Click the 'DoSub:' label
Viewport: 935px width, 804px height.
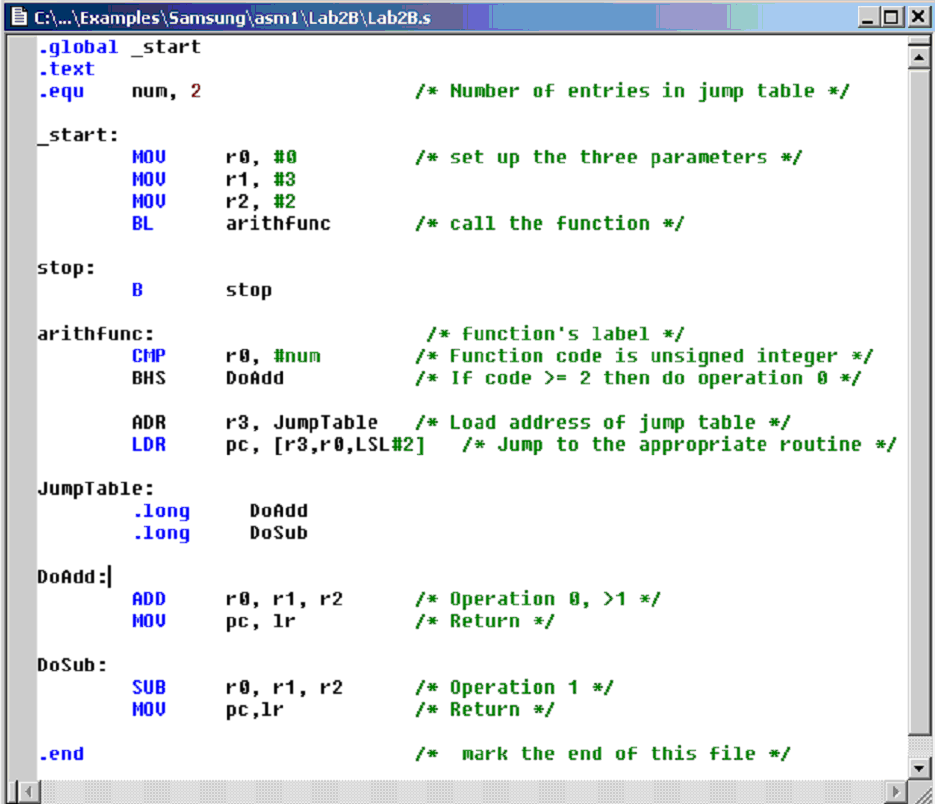[72, 665]
